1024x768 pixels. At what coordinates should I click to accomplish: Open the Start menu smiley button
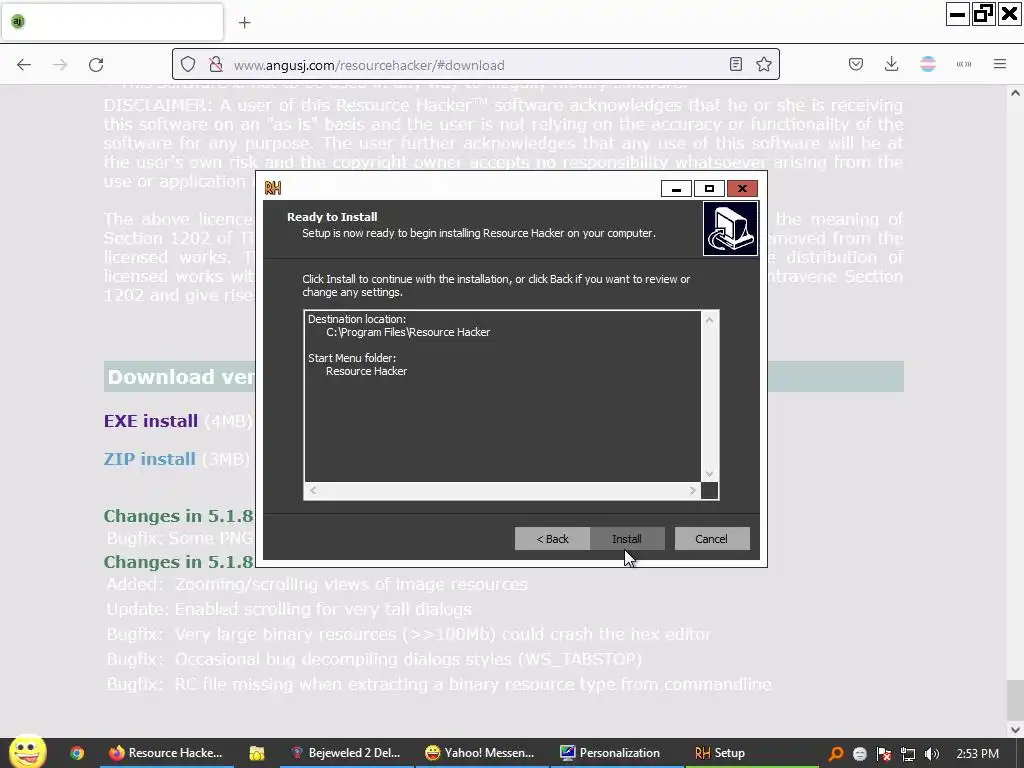point(27,751)
